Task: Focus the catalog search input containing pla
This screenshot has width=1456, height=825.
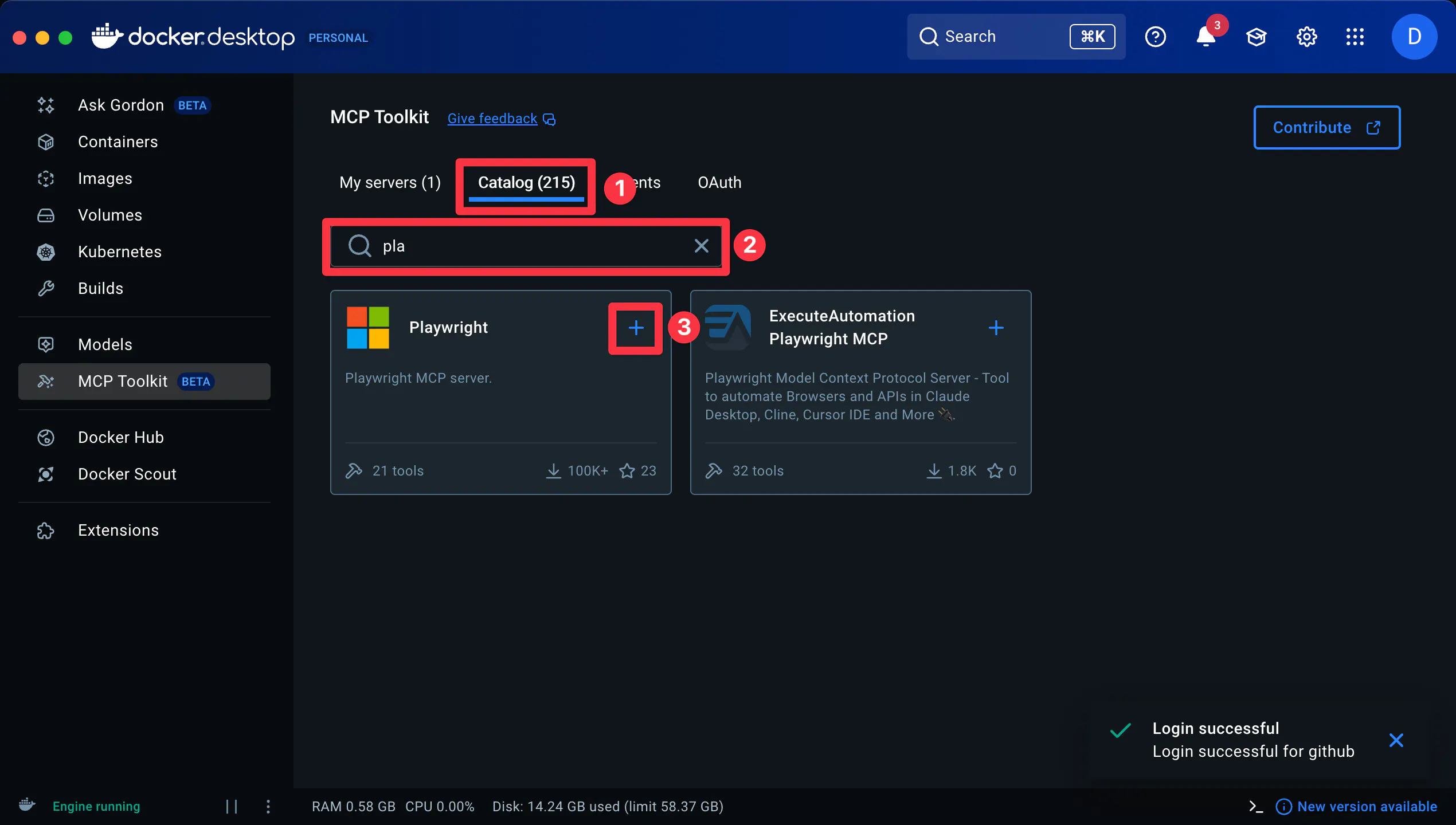Action: tap(526, 246)
